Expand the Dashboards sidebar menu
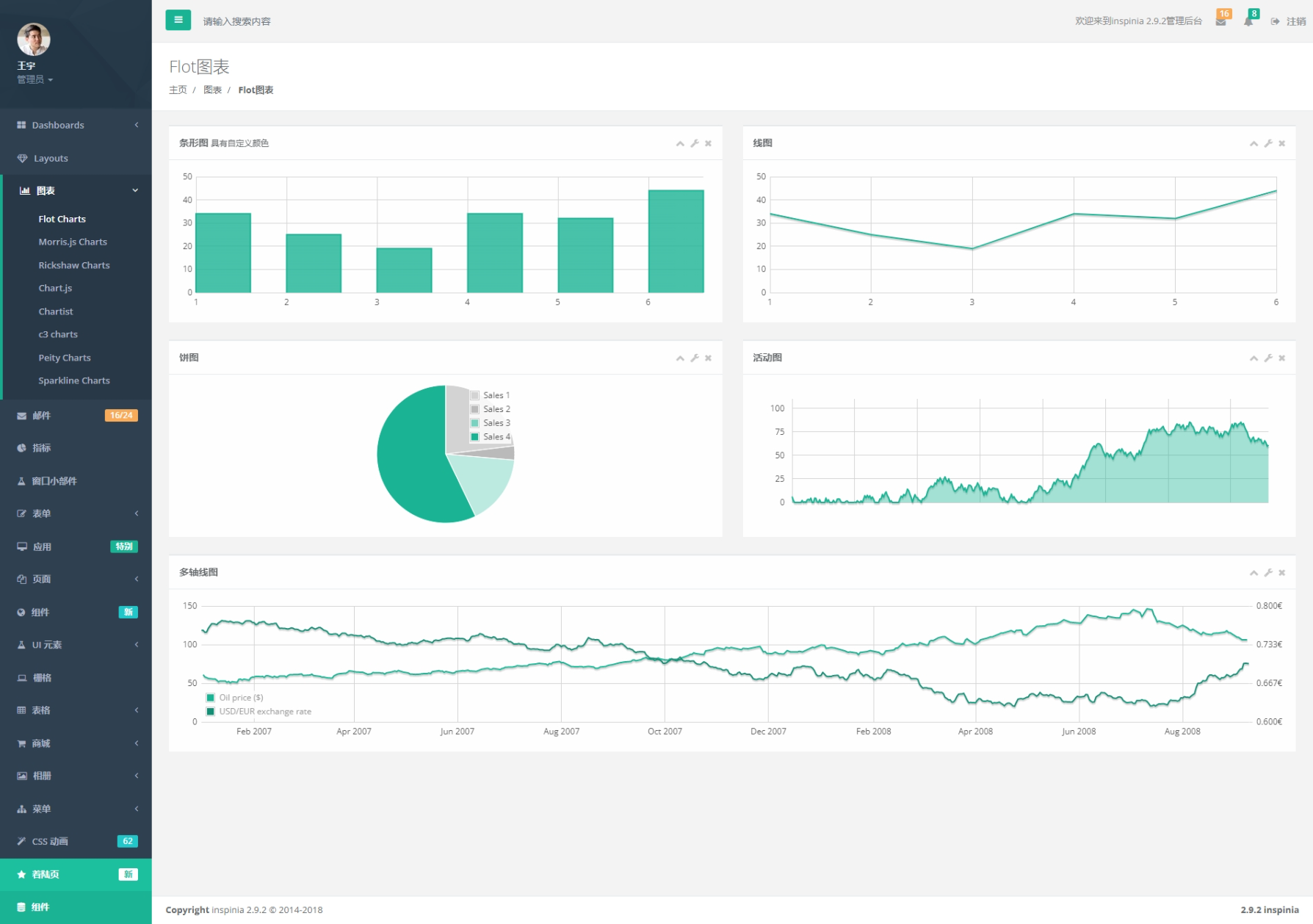This screenshot has width=1313, height=924. (76, 125)
